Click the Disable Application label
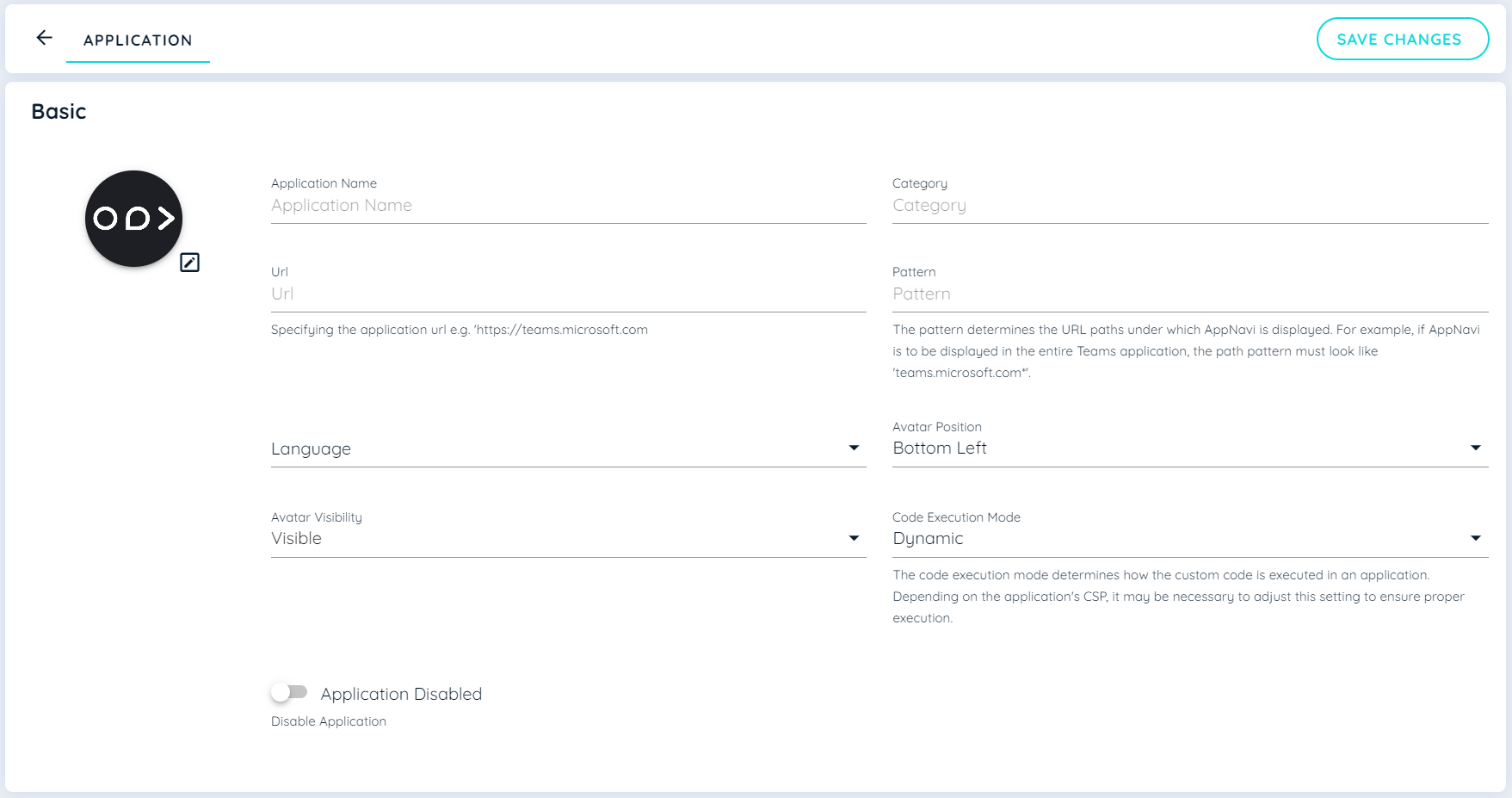 [327, 721]
